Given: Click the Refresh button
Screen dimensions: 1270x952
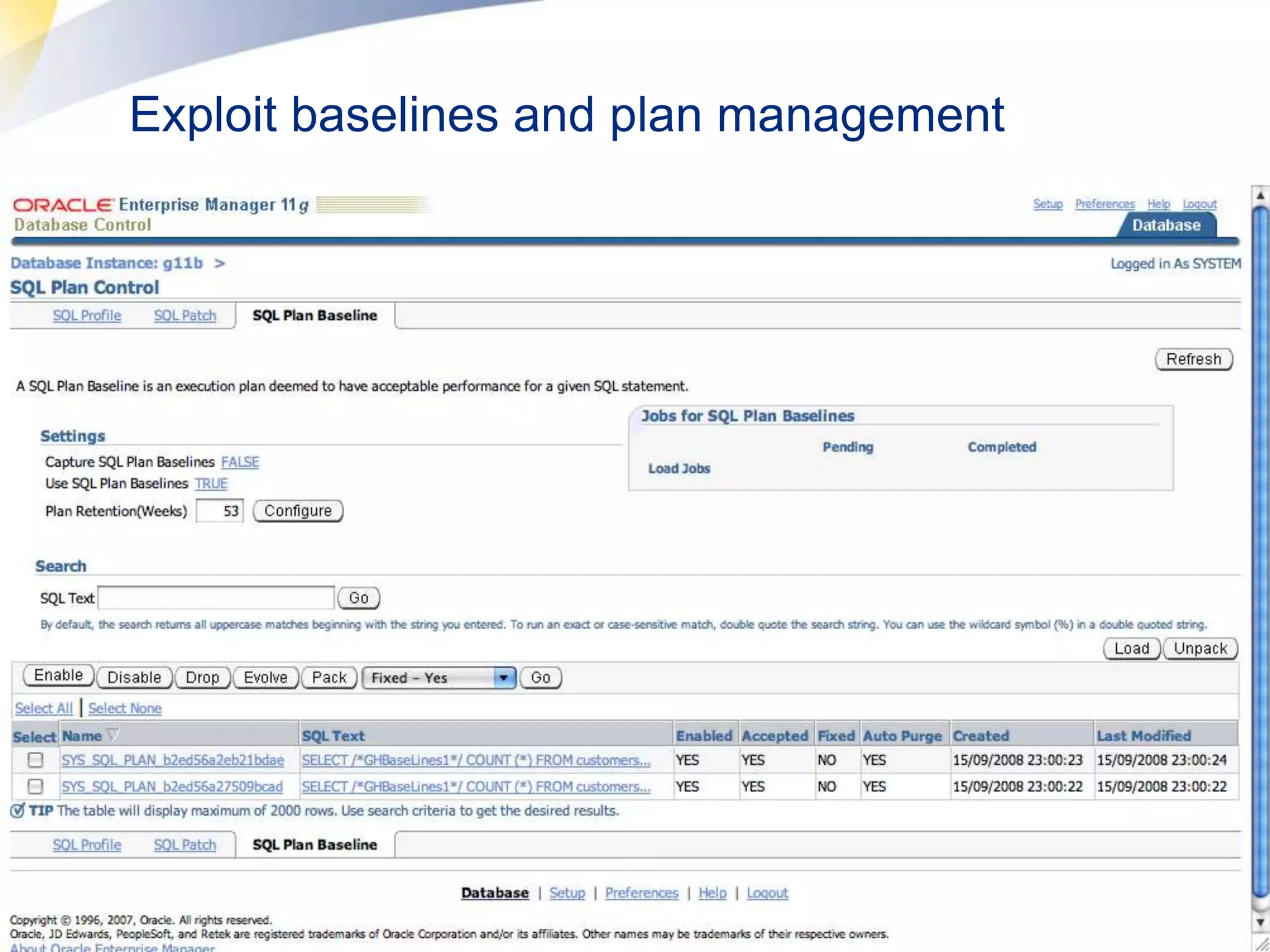Looking at the screenshot, I should (x=1194, y=359).
